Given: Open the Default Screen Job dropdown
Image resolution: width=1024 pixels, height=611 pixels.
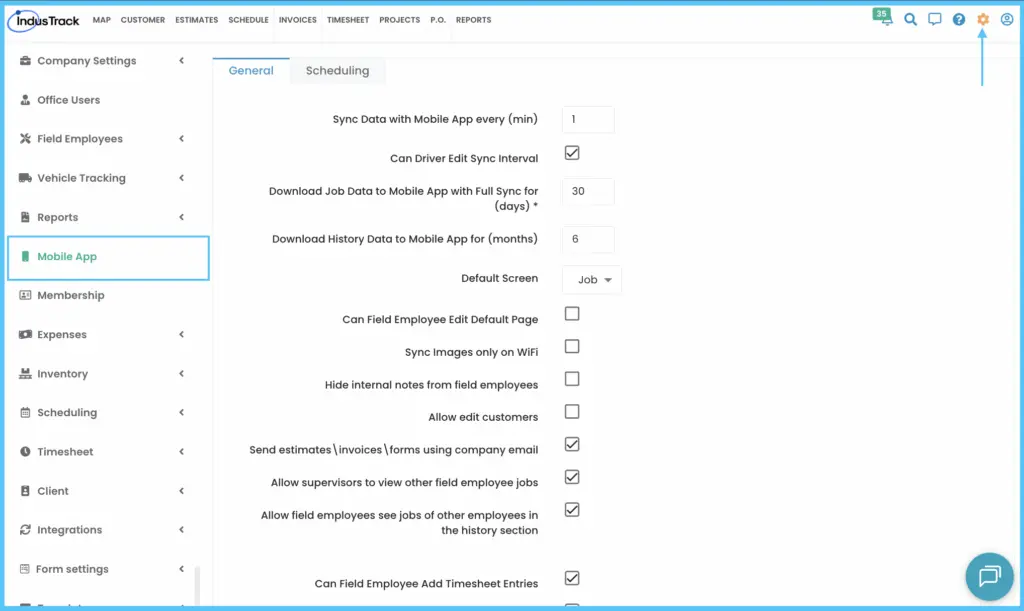Looking at the screenshot, I should [592, 279].
